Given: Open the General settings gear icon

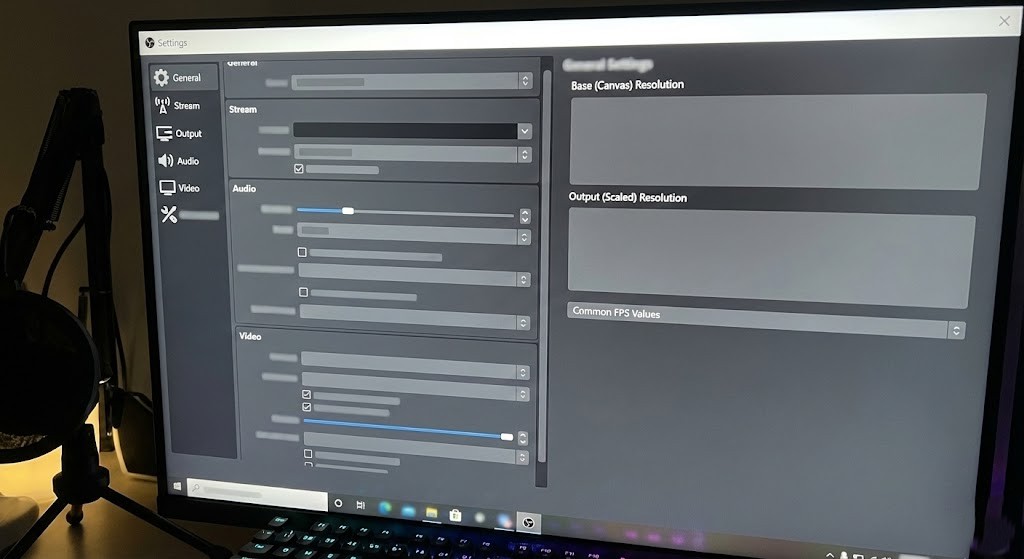Looking at the screenshot, I should click(161, 78).
